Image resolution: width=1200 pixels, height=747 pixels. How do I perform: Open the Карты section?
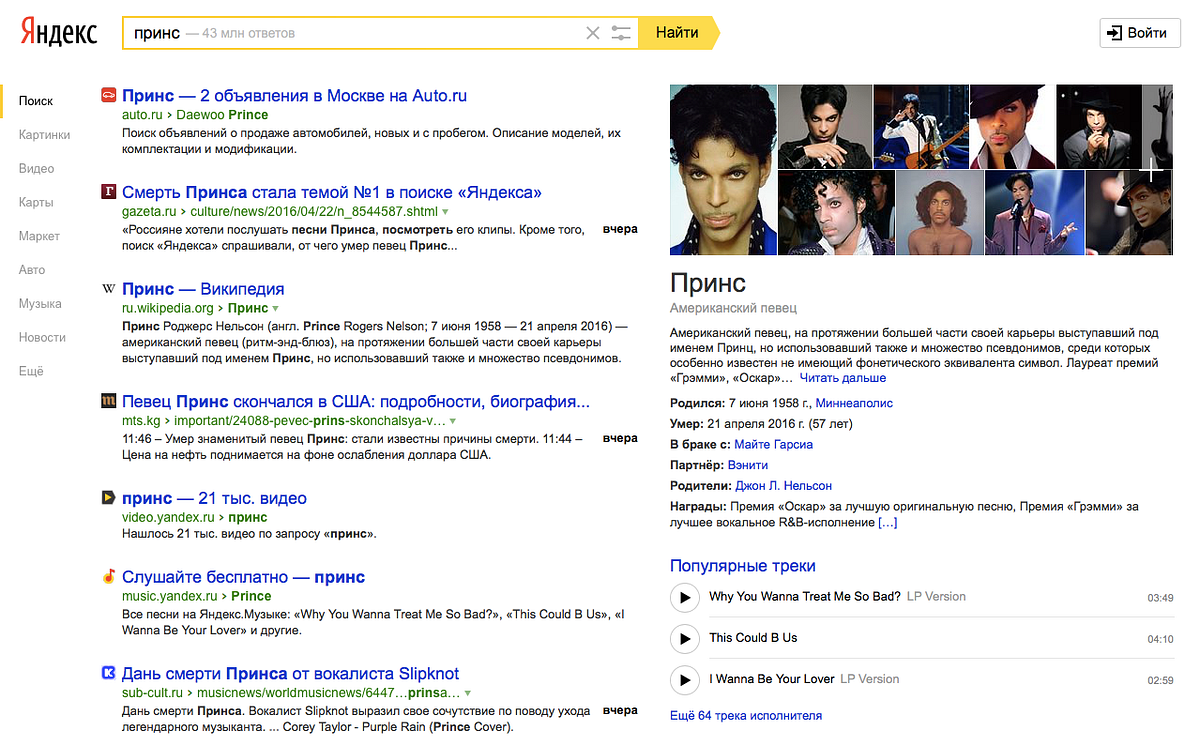tap(36, 202)
